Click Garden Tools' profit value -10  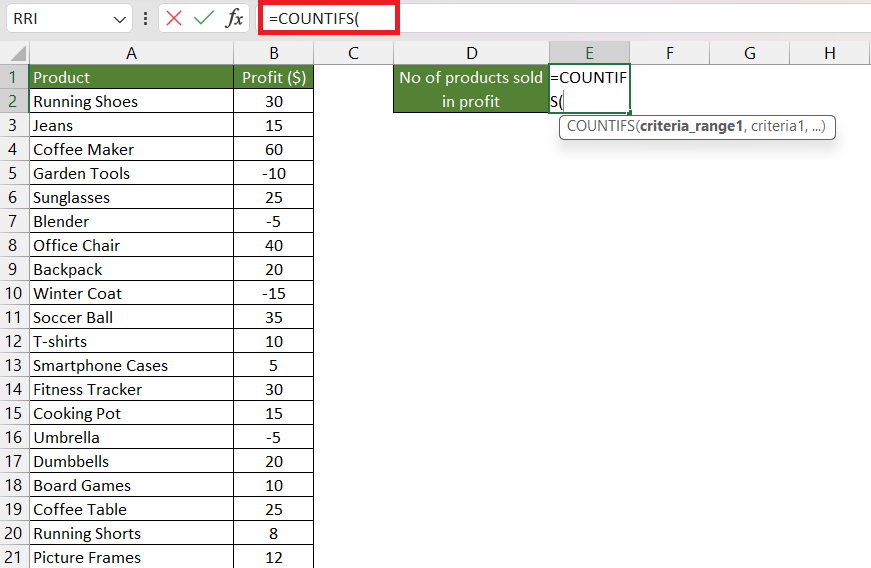coord(274,173)
